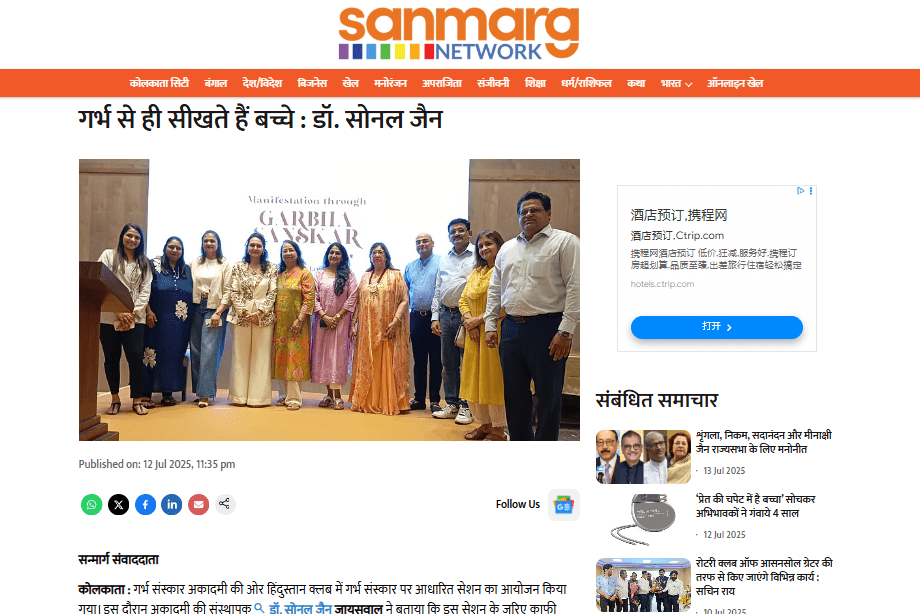Image resolution: width=920 pixels, height=614 pixels.
Task: Open the डॉ. सोनल जैन search link
Action: point(293,608)
